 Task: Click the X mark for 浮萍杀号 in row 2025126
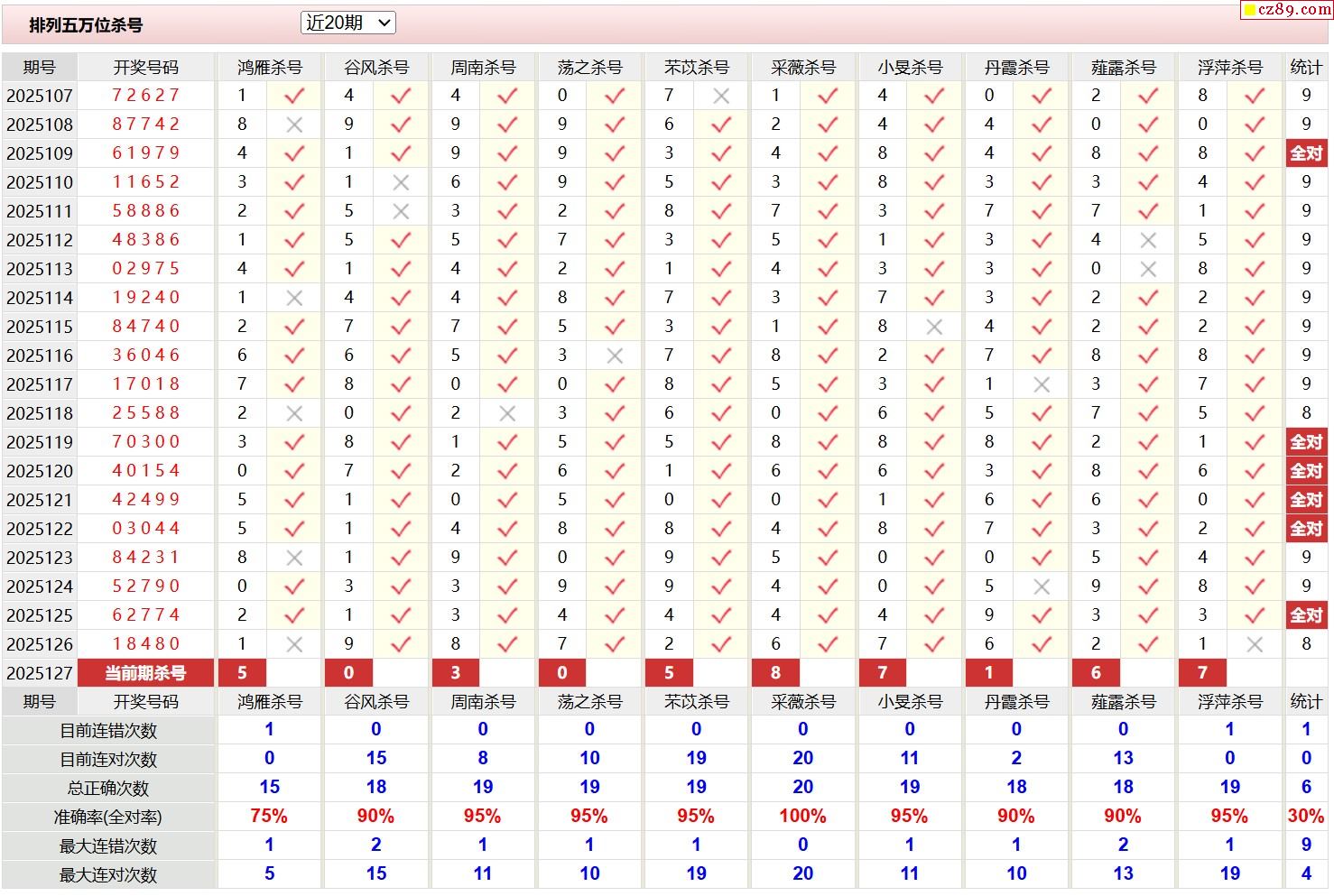1255,644
